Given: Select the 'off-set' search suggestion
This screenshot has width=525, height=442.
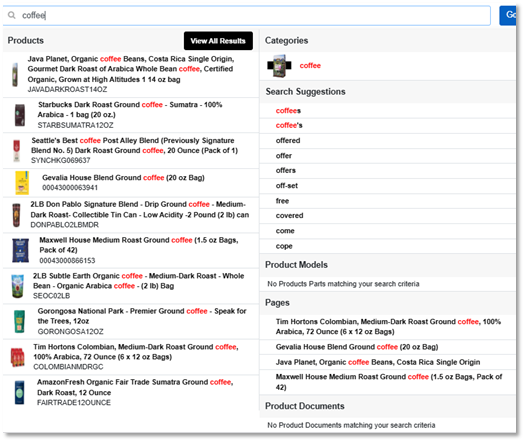Looking at the screenshot, I should [287, 186].
